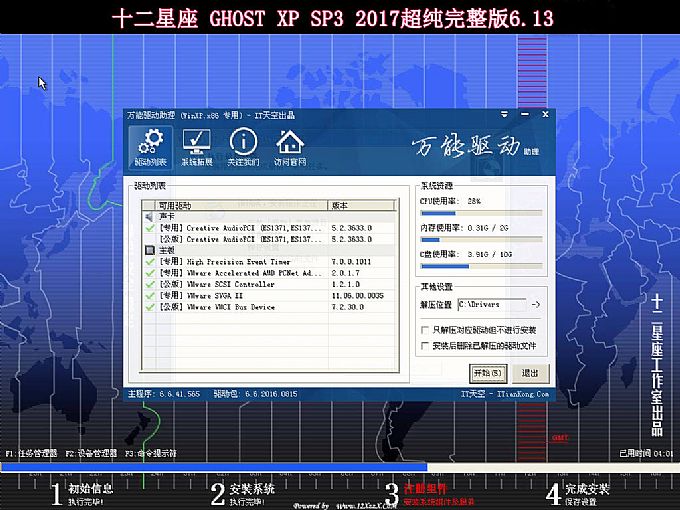Click step 3 注册组件 stage in red
This screenshot has height=510, width=680.
tap(429, 494)
